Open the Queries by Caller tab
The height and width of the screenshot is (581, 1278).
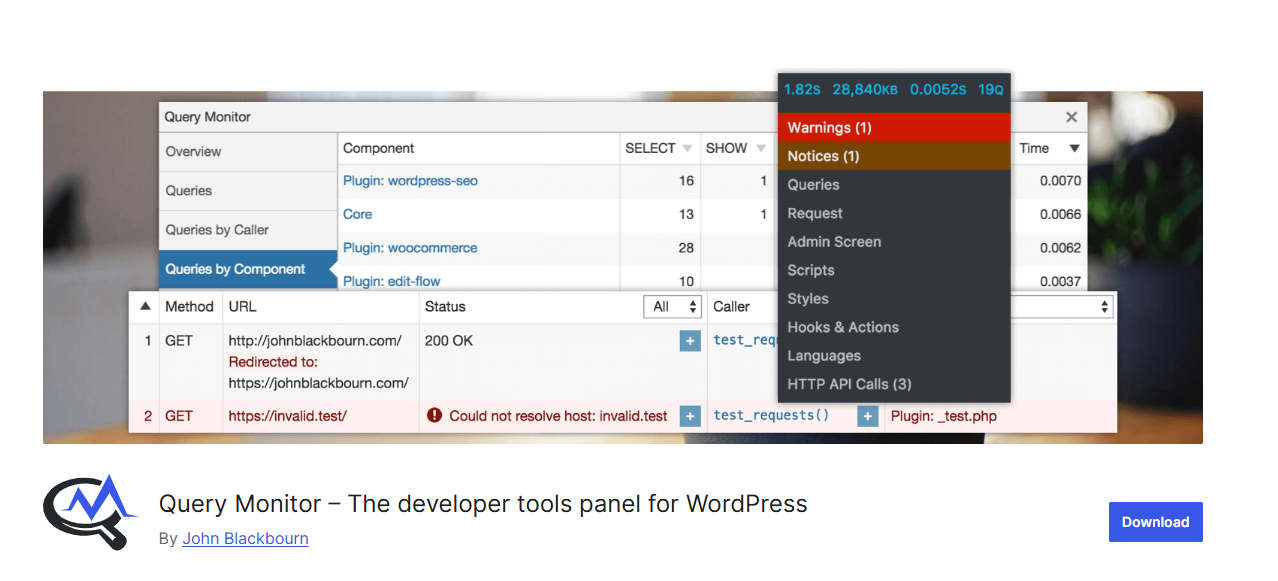tap(217, 230)
